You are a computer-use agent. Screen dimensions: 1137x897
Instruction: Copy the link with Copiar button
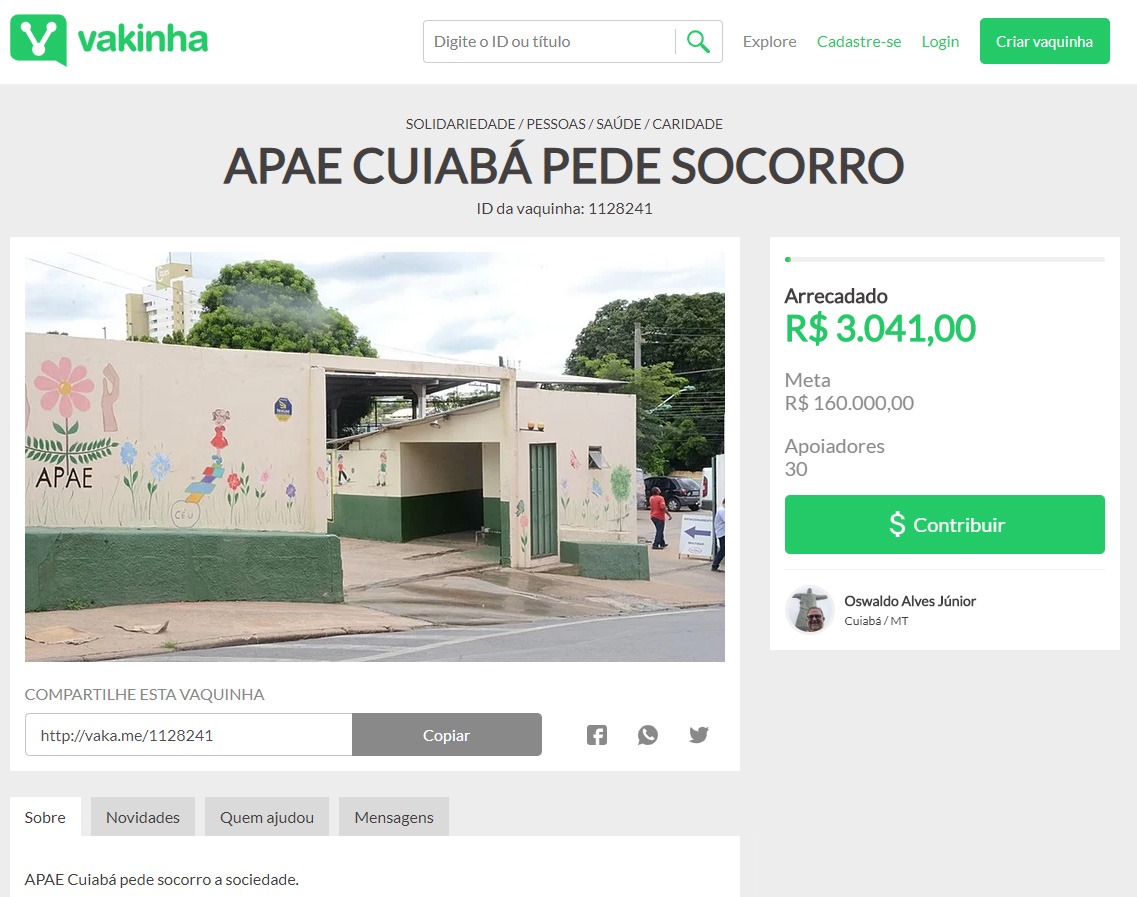tap(447, 735)
